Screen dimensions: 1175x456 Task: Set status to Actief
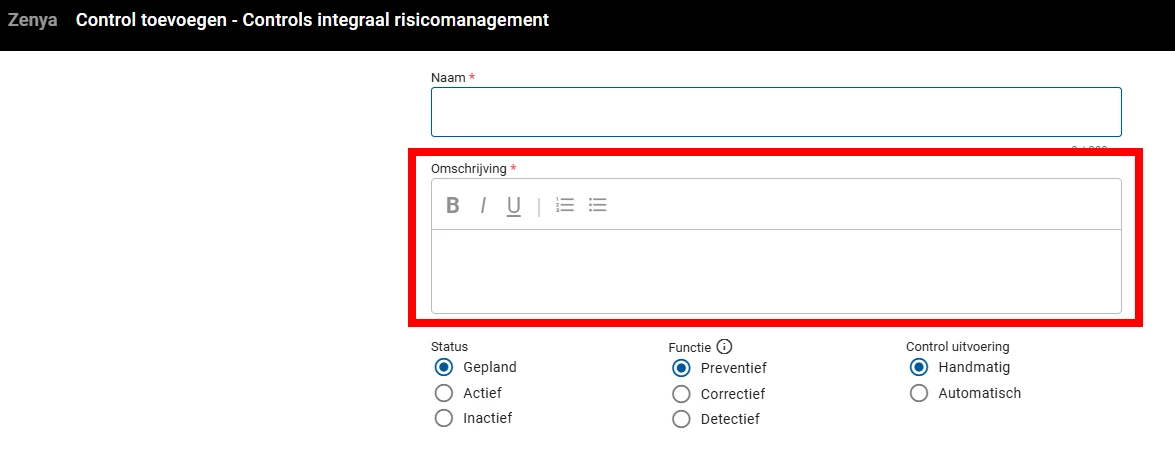(444, 393)
